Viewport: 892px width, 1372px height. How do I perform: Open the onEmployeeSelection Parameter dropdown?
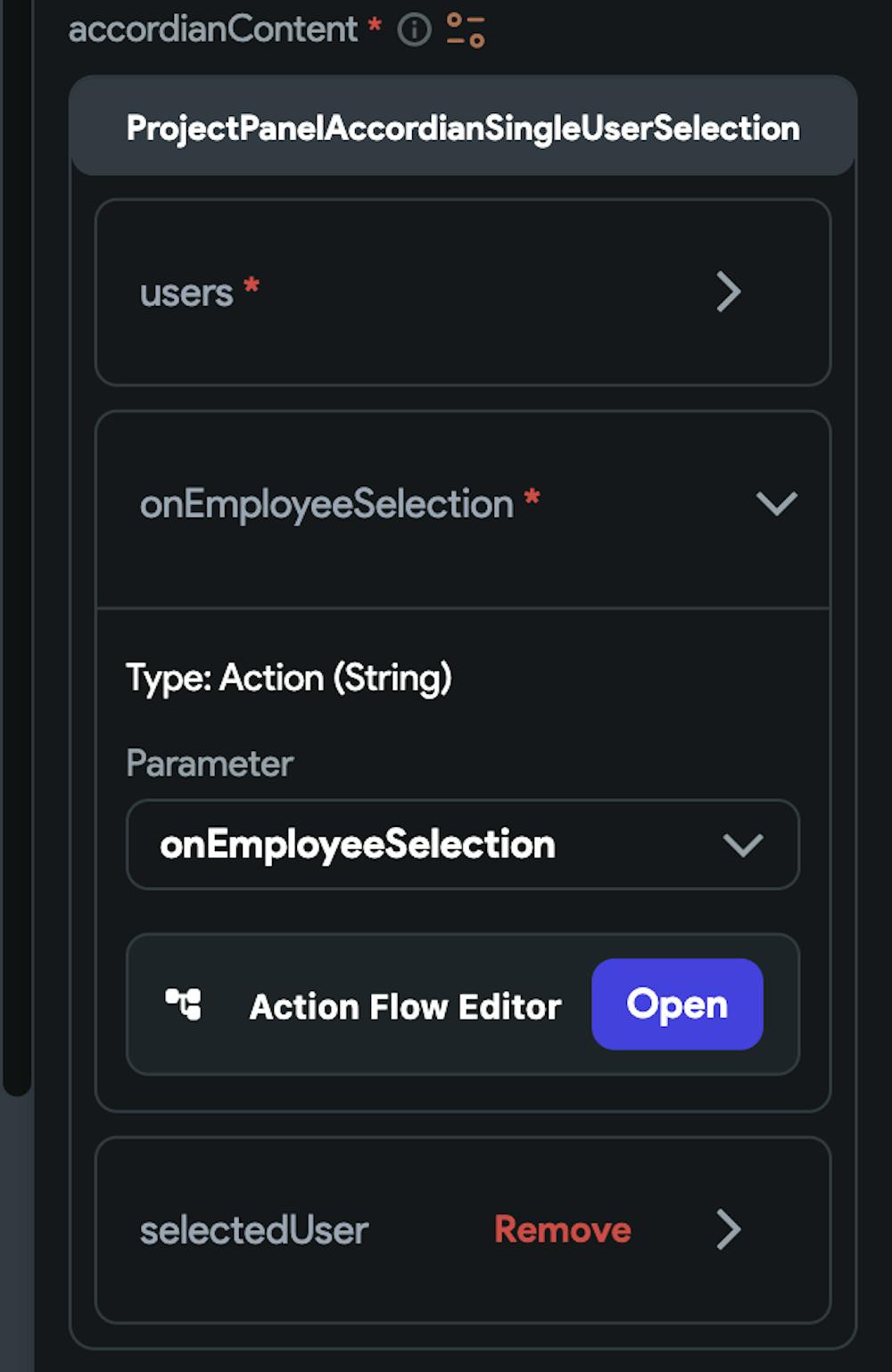pos(463,844)
